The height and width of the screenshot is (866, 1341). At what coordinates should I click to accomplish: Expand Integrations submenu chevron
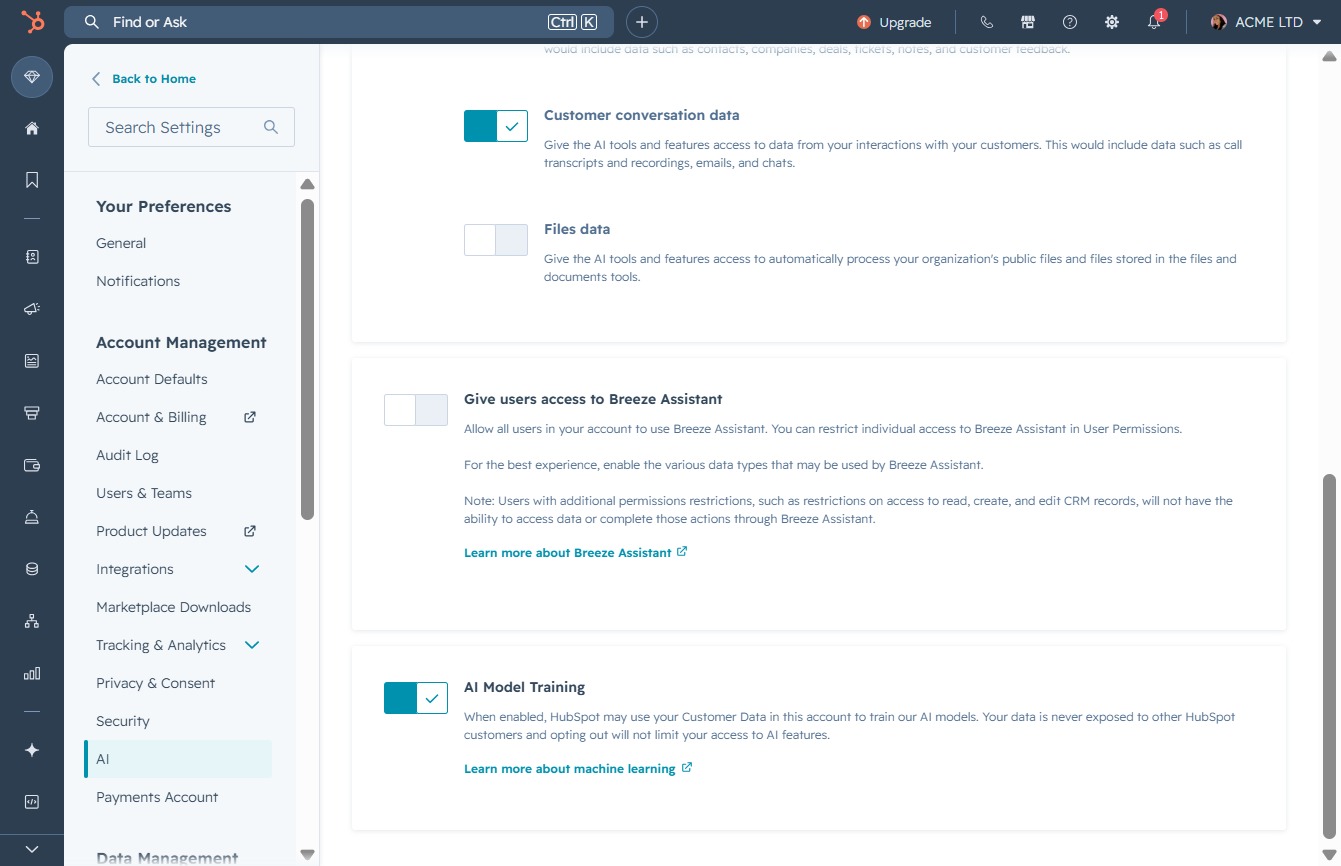coord(252,569)
